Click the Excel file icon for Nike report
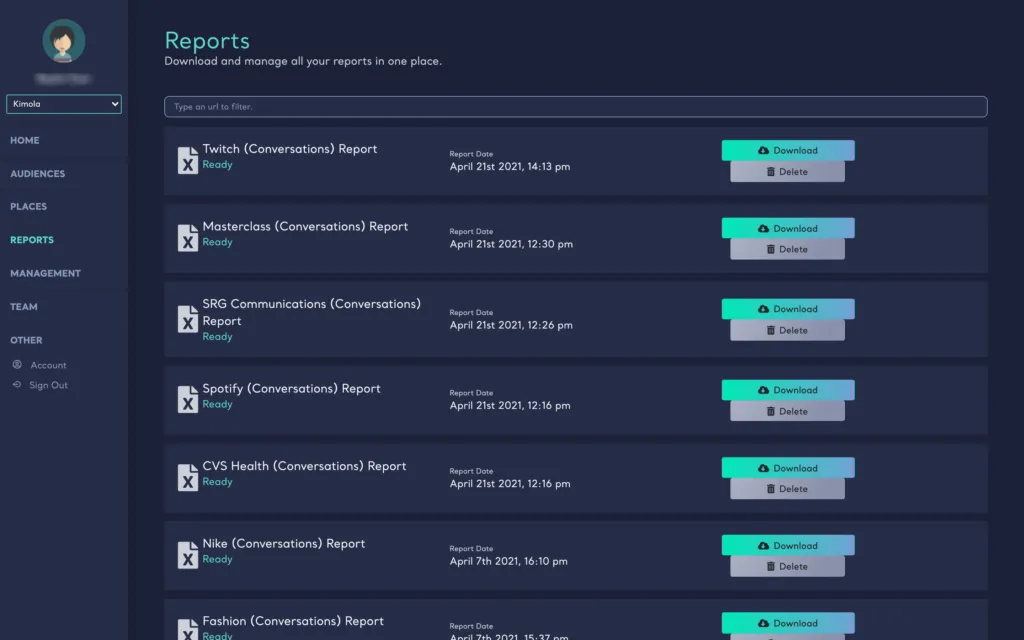Viewport: 1024px width, 640px height. 187,555
